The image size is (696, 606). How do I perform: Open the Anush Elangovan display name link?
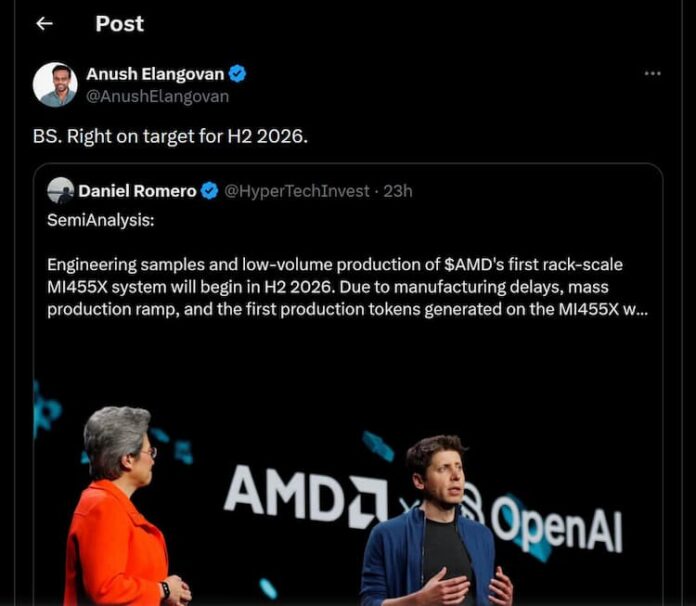154,74
